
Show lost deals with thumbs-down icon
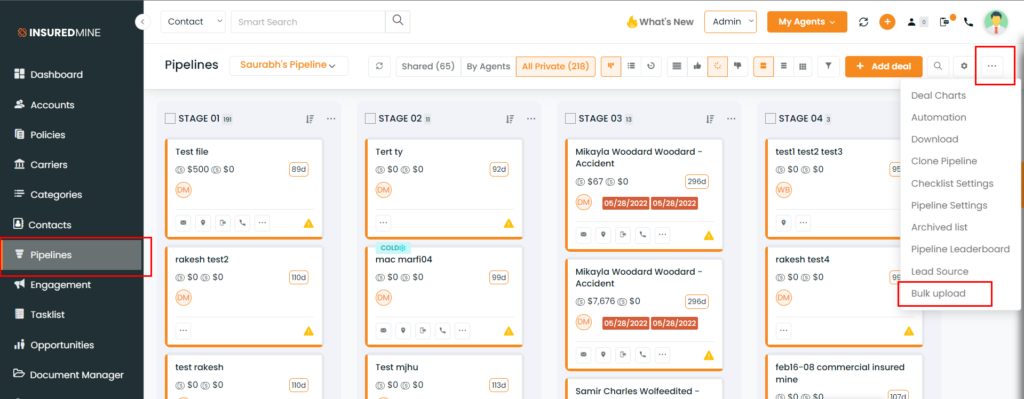click(x=737, y=66)
